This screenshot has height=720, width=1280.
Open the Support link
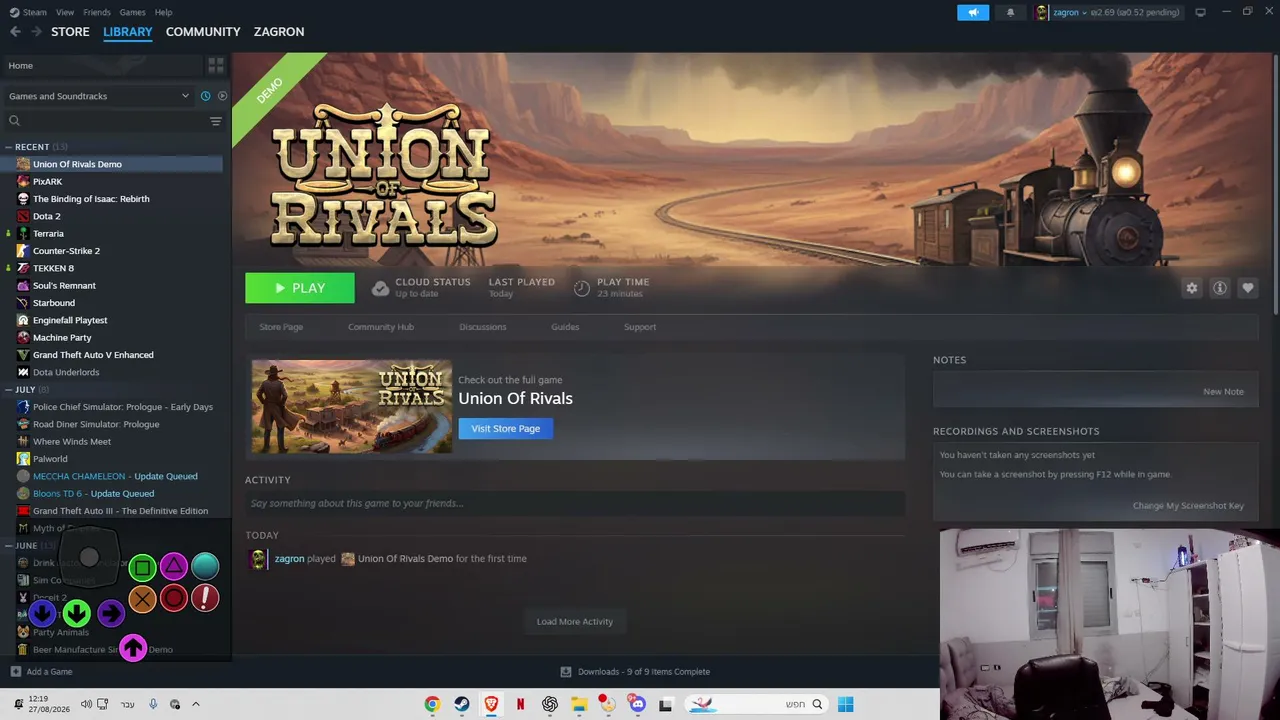tap(640, 327)
